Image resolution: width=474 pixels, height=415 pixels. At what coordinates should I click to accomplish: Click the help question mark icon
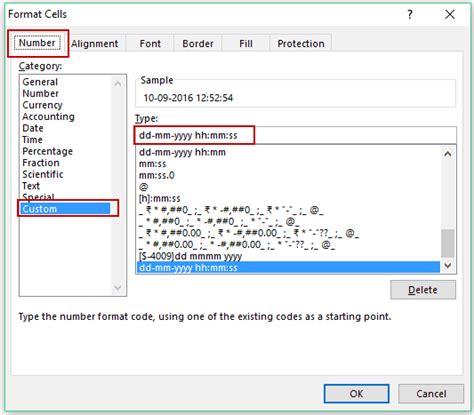410,14
